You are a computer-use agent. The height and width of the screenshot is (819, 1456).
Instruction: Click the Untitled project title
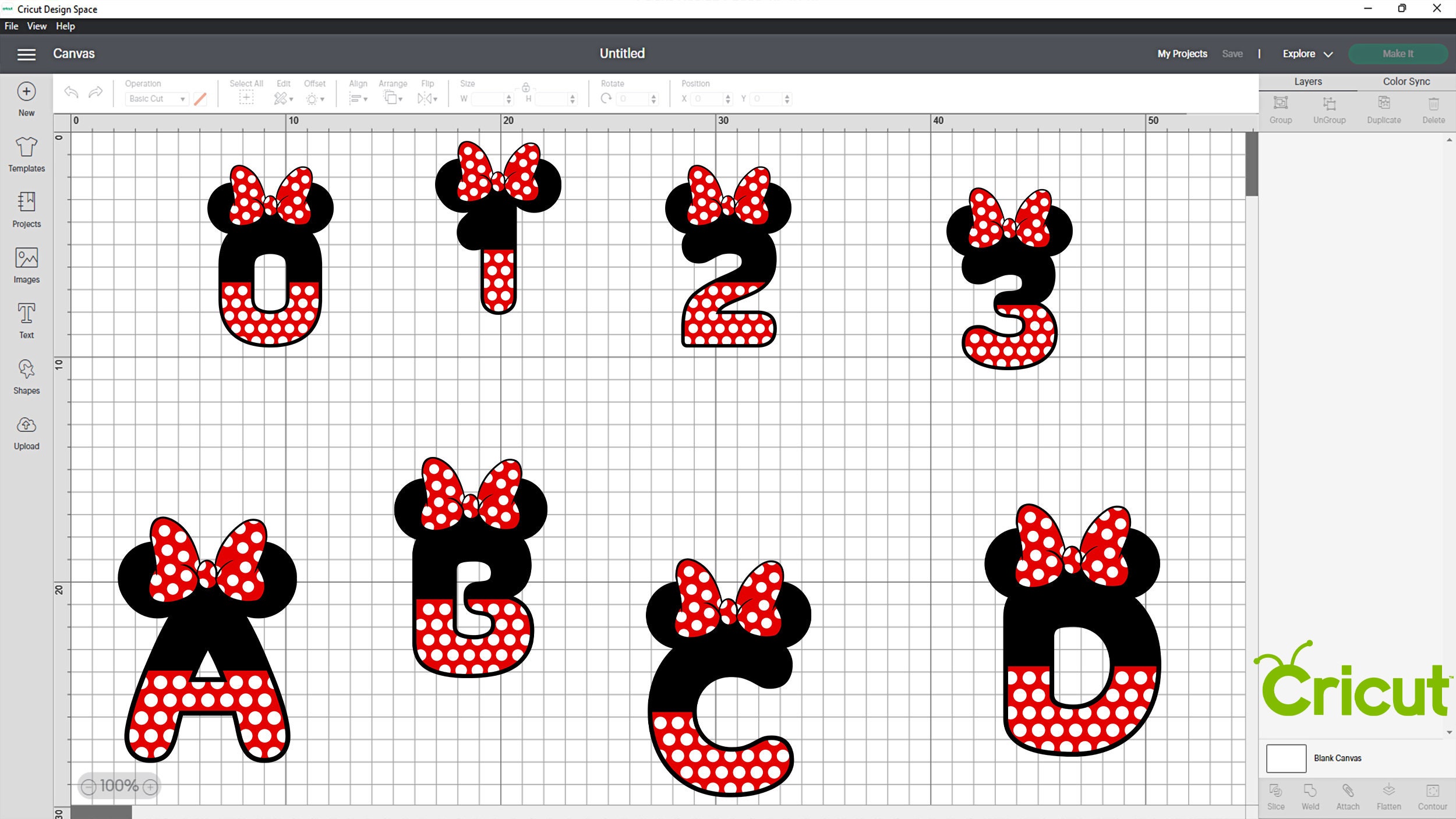[622, 54]
